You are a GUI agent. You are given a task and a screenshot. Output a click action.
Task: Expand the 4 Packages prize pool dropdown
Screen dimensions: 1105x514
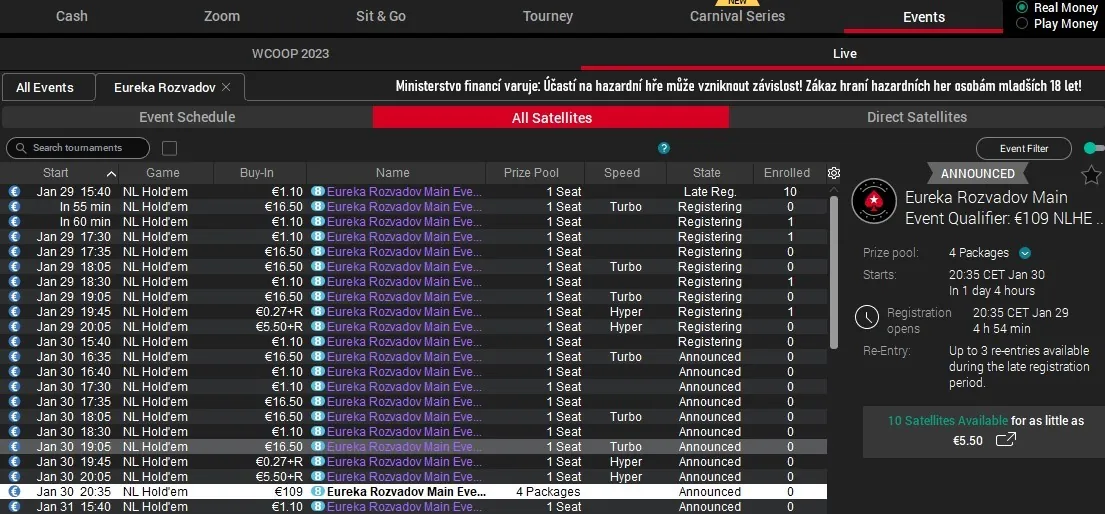coord(1025,253)
